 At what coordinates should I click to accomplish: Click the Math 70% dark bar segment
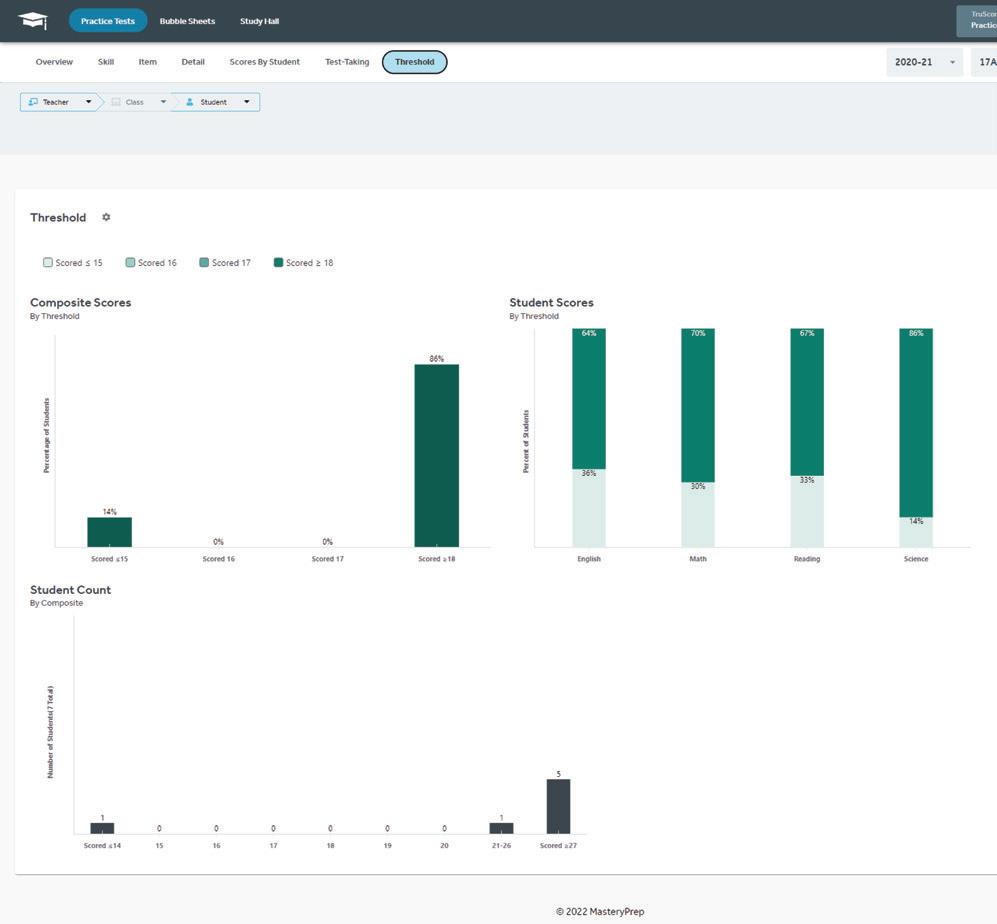point(698,405)
